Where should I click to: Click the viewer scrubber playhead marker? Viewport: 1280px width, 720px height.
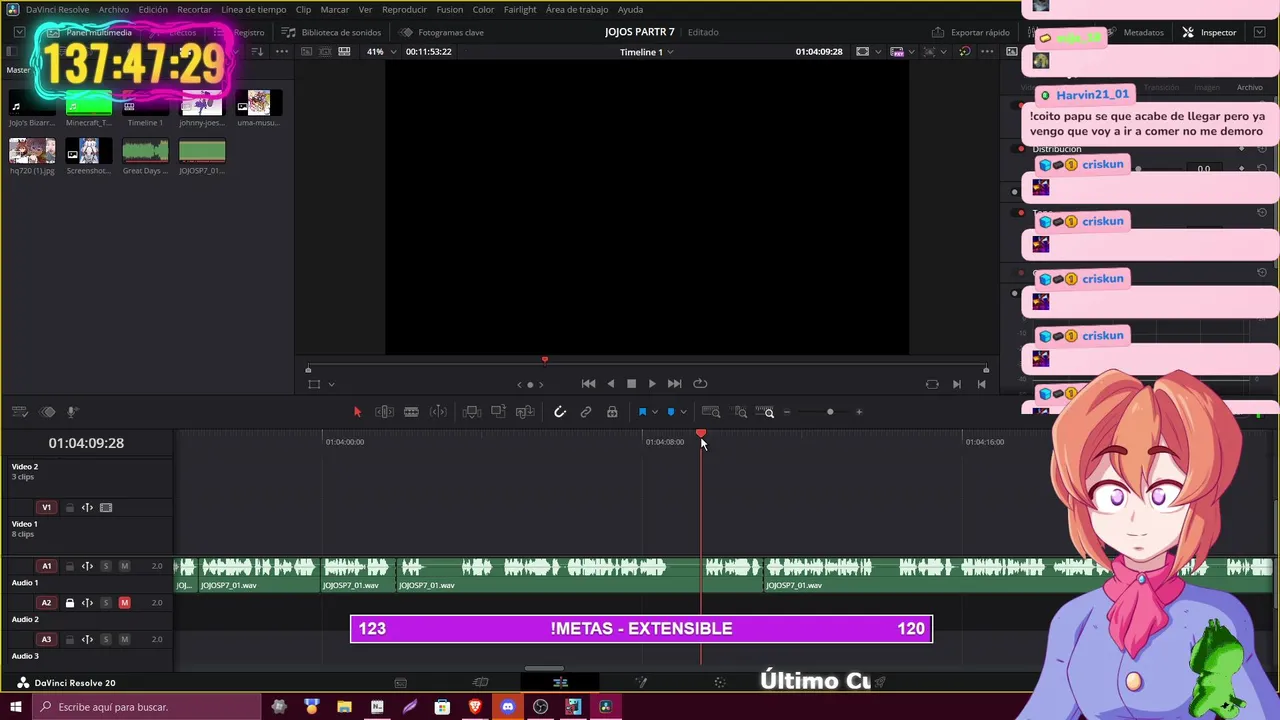[x=544, y=360]
